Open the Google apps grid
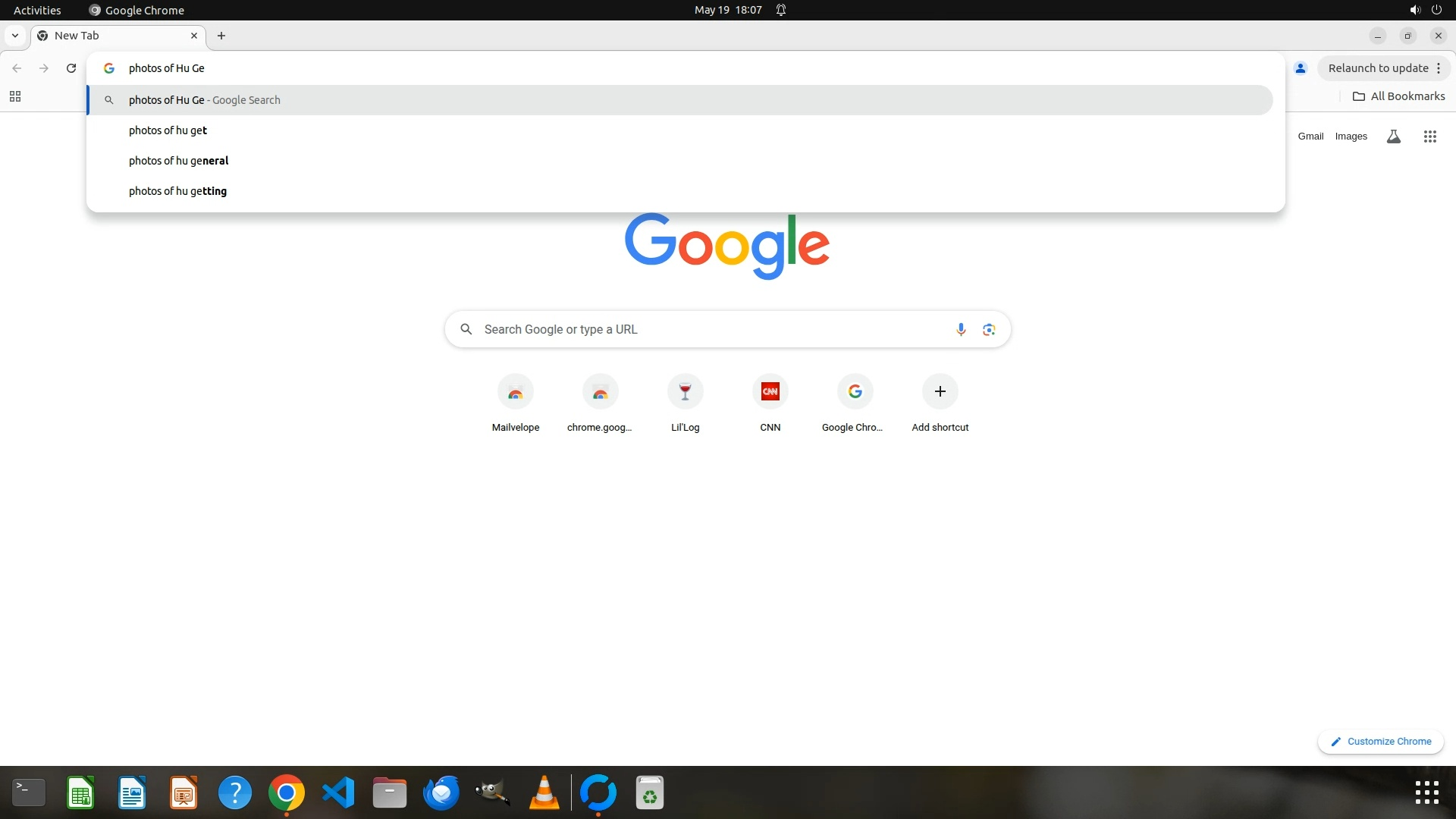Screen dimensions: 1456x819 tap(1429, 136)
